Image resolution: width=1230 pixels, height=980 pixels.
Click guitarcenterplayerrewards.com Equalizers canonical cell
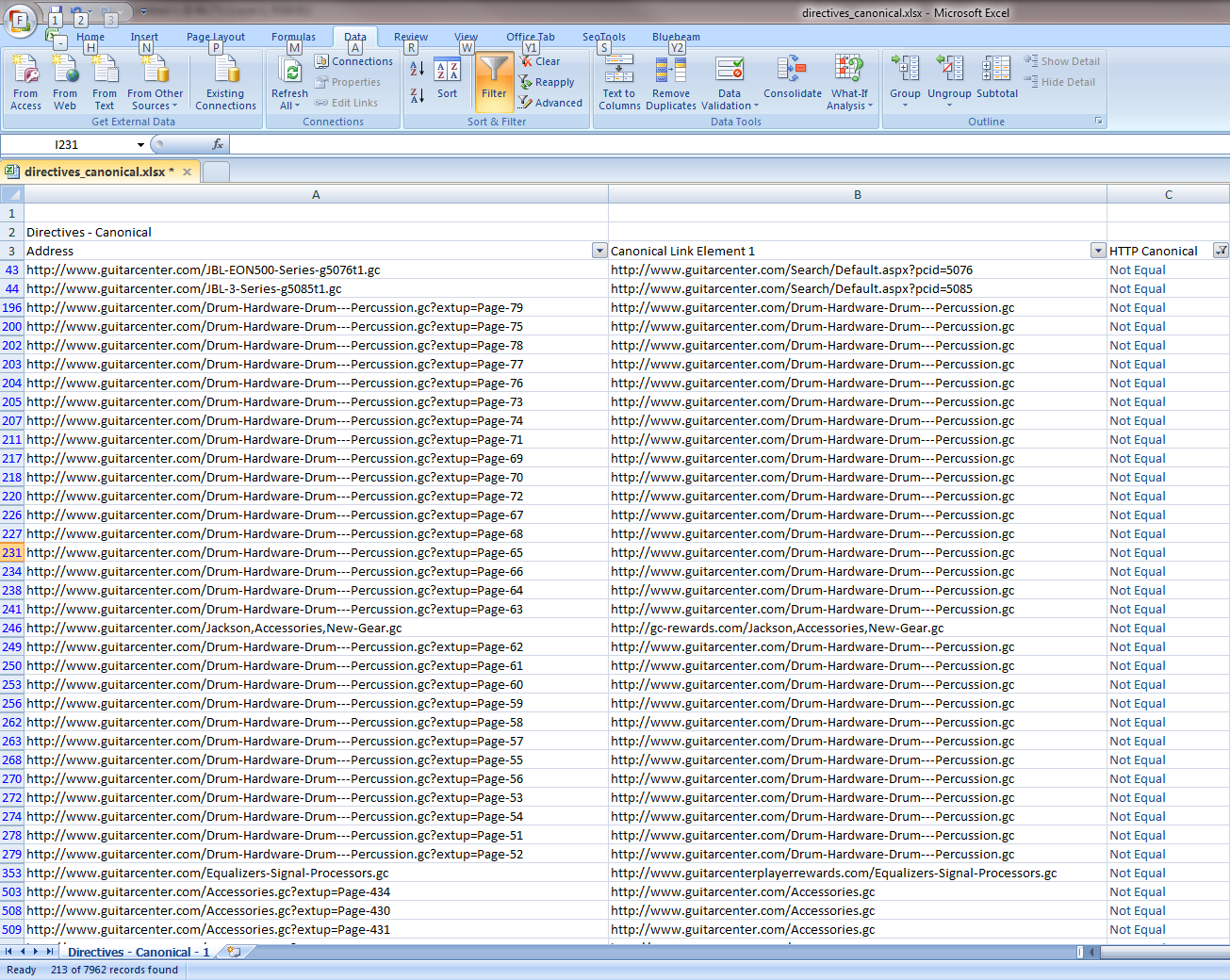coord(858,873)
